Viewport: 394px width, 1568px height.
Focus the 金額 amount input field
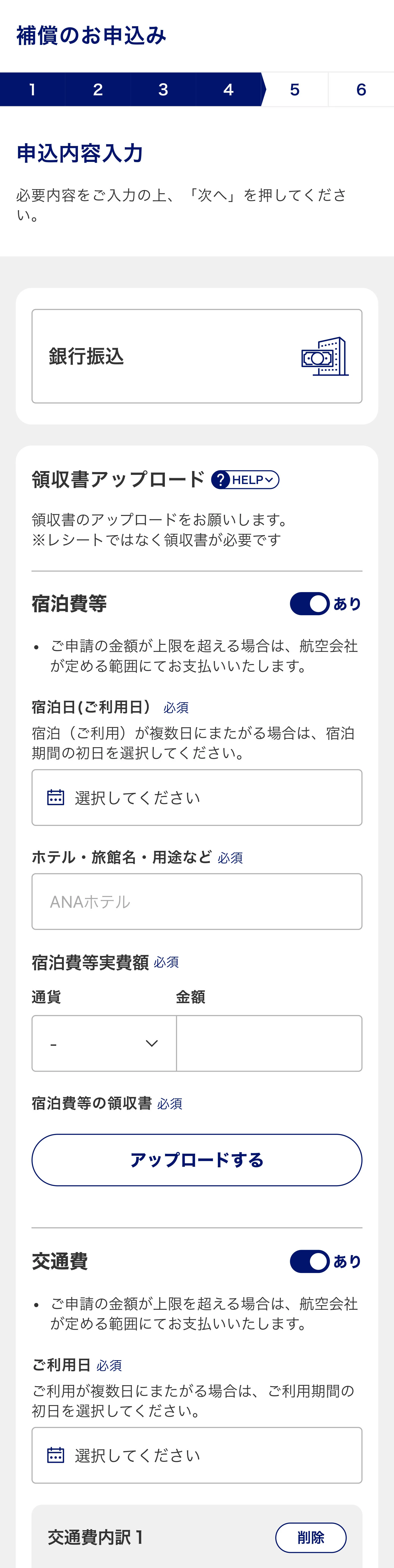269,1043
